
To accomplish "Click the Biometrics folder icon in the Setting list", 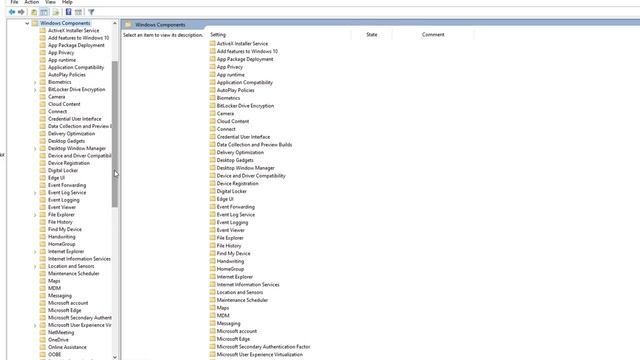I will click(212, 98).
